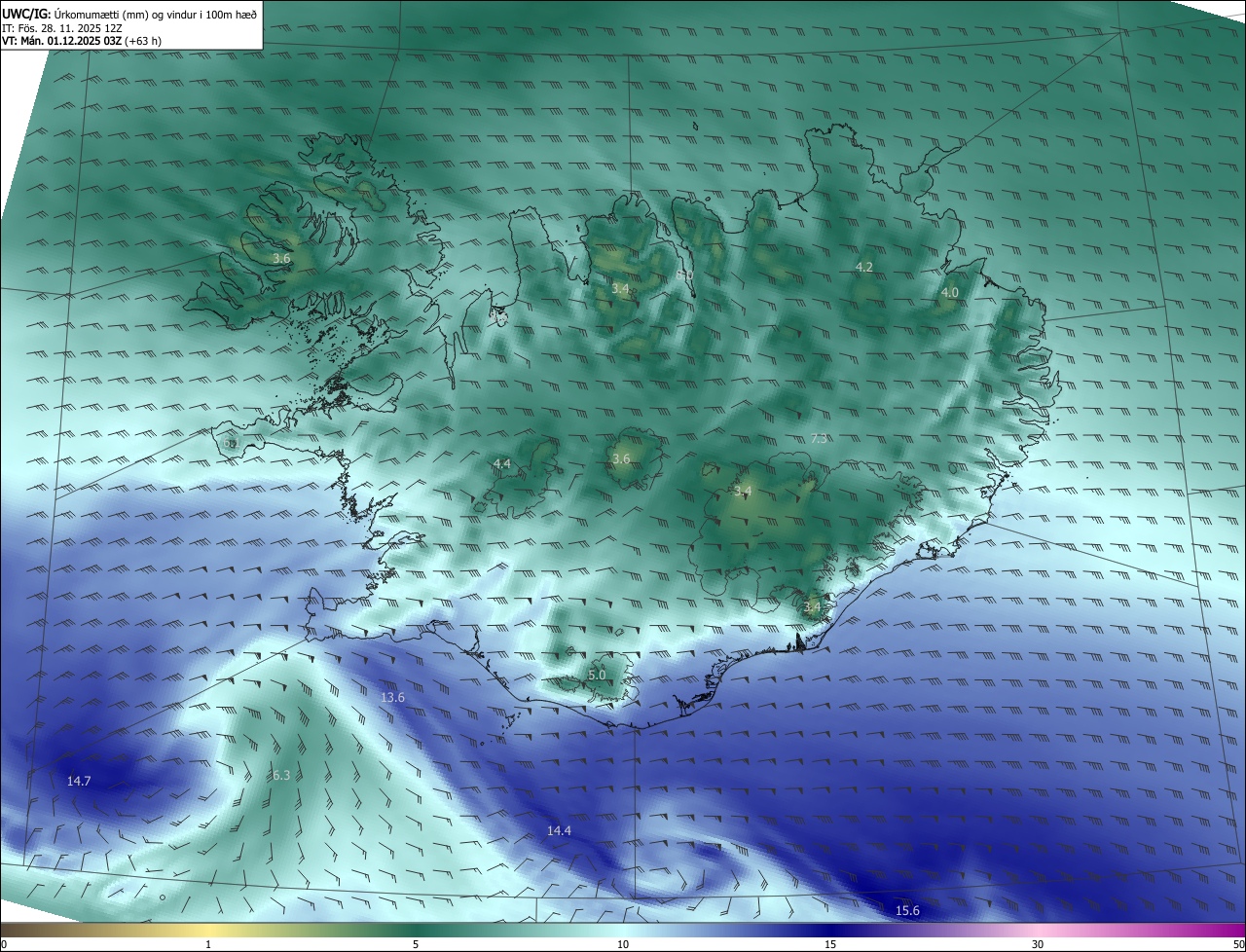Image resolution: width=1246 pixels, height=952 pixels.
Task: Click the title text "Úrkomumætti (mm) og vindur í 100m hæð"
Action: [154, 14]
